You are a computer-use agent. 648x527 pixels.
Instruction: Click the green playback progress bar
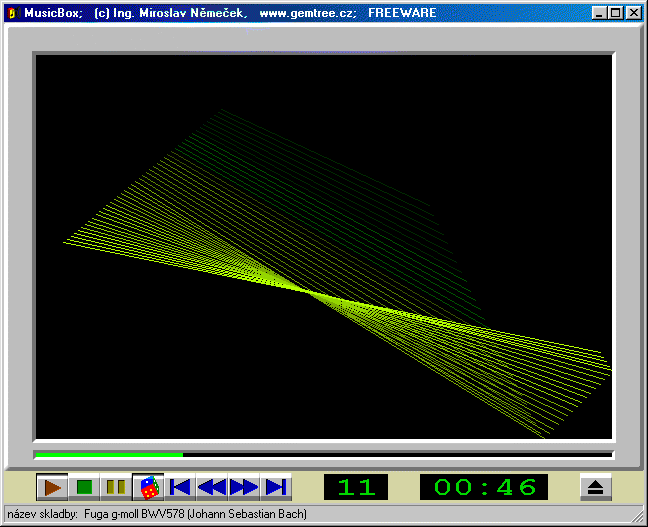click(x=110, y=455)
